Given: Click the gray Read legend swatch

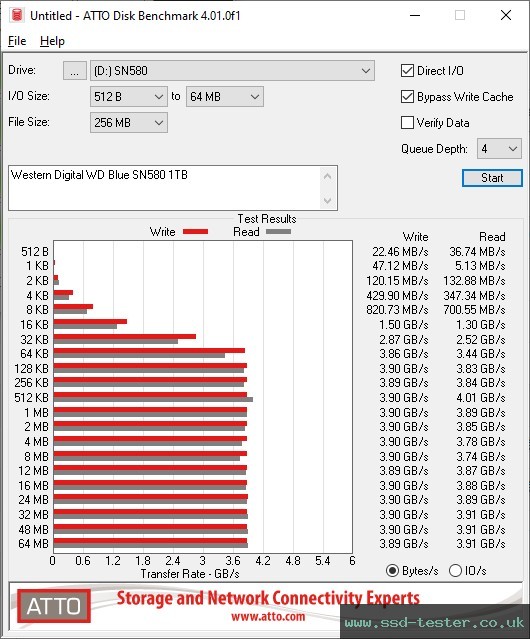Looking at the screenshot, I should (x=278, y=231).
